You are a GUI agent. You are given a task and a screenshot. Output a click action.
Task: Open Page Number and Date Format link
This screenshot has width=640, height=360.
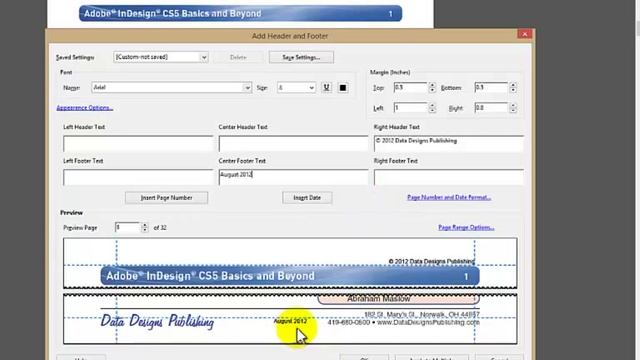(x=449, y=198)
